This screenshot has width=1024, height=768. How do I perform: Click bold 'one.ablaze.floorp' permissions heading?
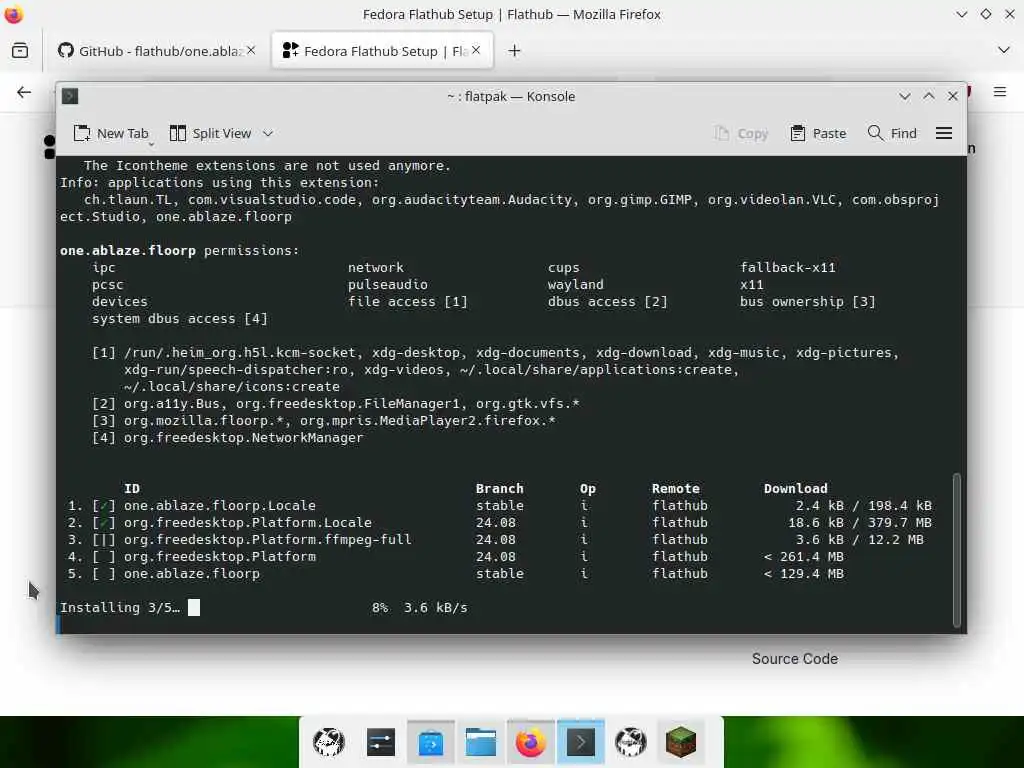pos(128,251)
